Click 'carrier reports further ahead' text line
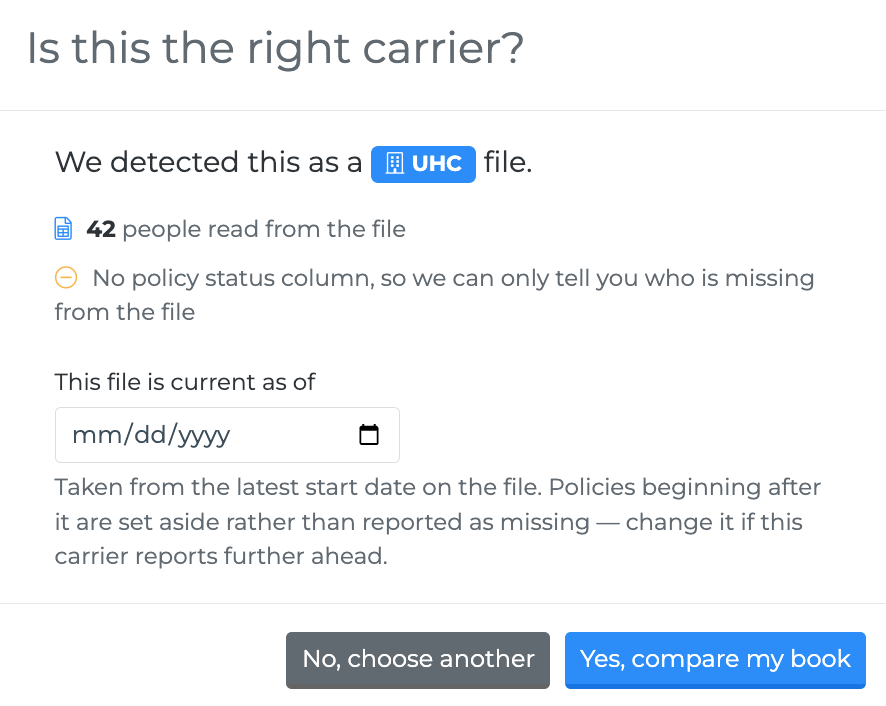This screenshot has height=706, width=886. pos(221,556)
